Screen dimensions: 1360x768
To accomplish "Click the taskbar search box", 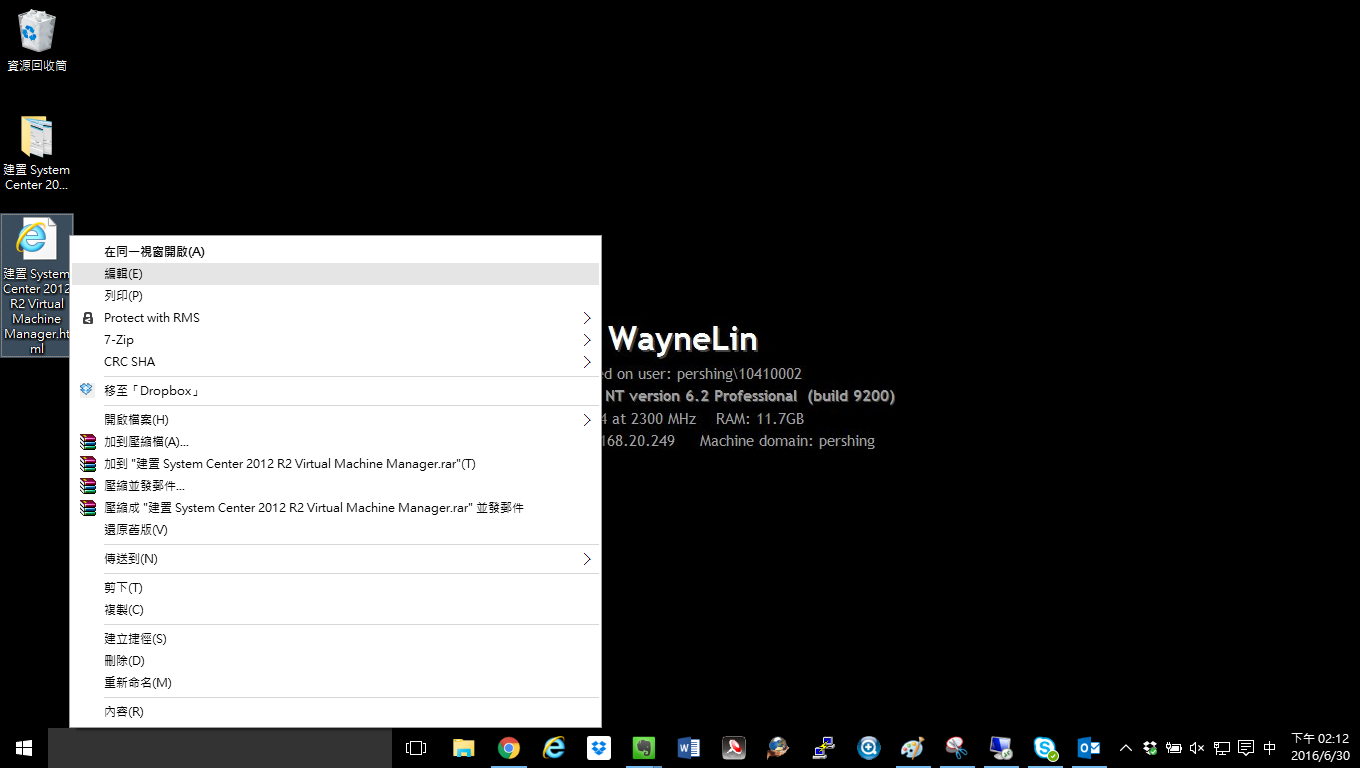I will pyautogui.click(x=220, y=748).
